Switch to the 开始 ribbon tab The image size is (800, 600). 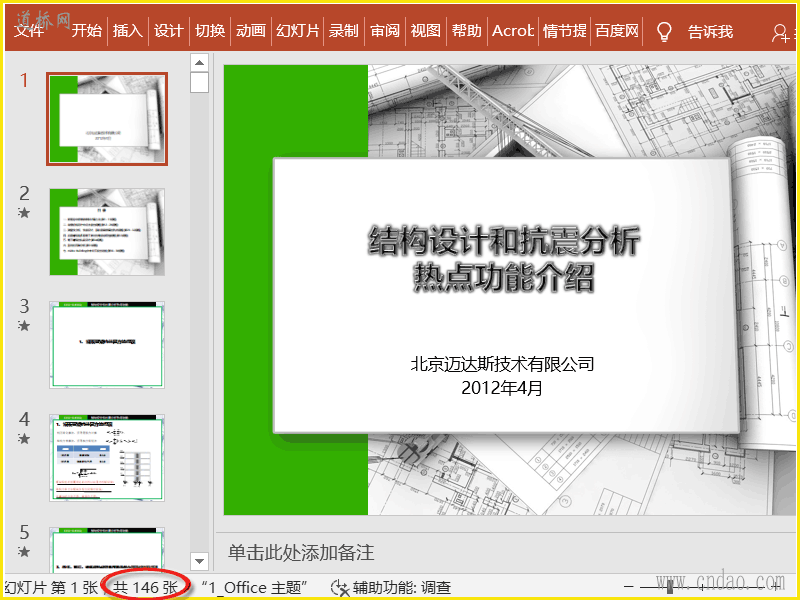coord(86,31)
